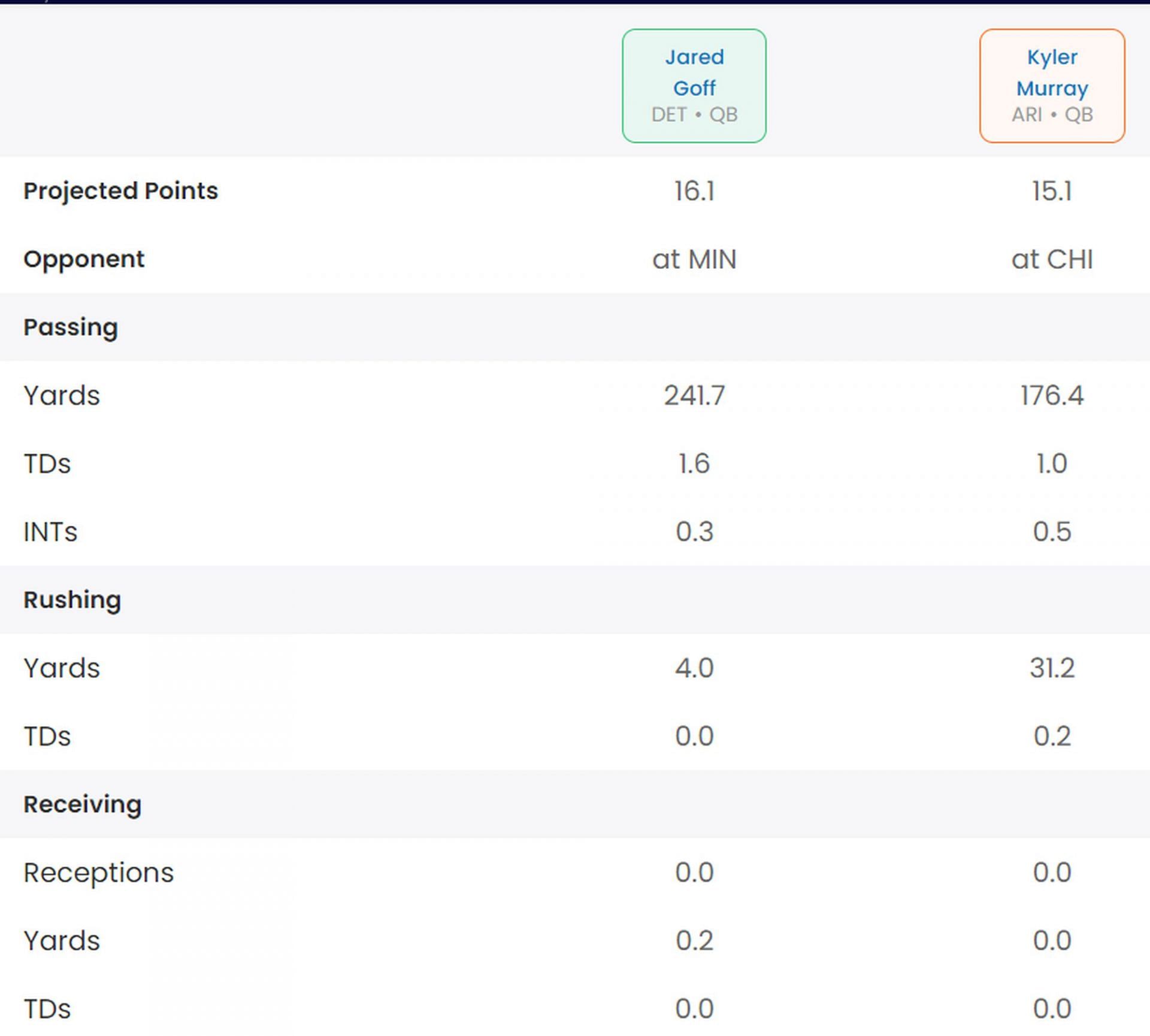Click Goff's 16.1 projected points value
Screen dimensions: 1150x1036
[x=694, y=191]
